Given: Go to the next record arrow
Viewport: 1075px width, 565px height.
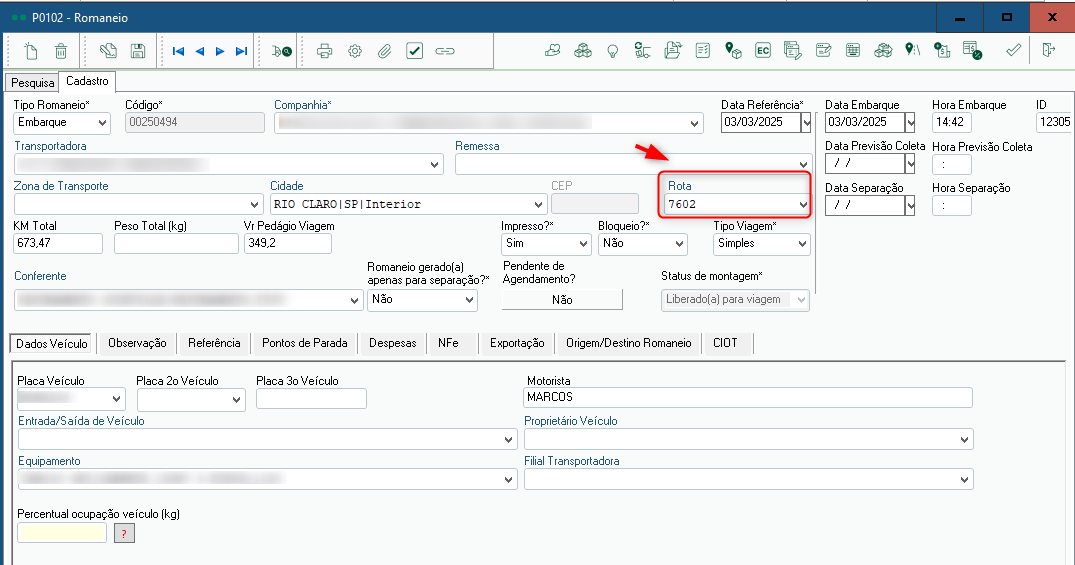Looking at the screenshot, I should [220, 51].
